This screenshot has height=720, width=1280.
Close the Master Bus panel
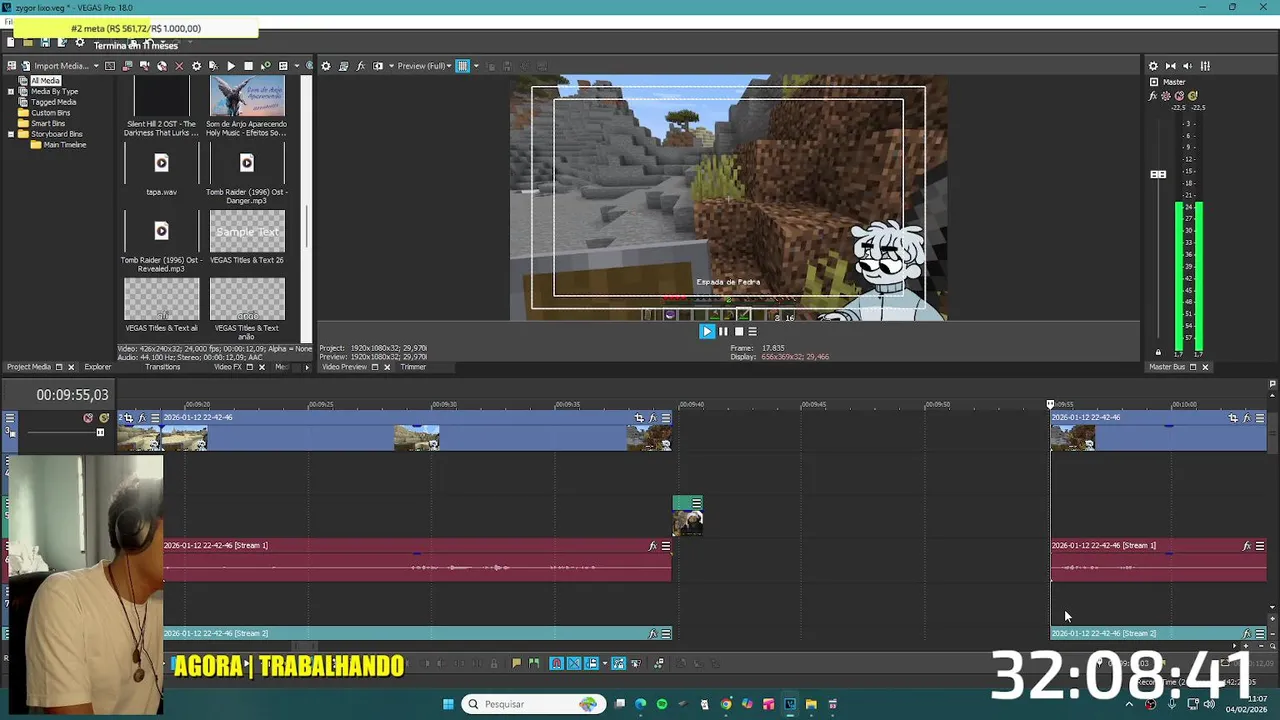(1205, 367)
